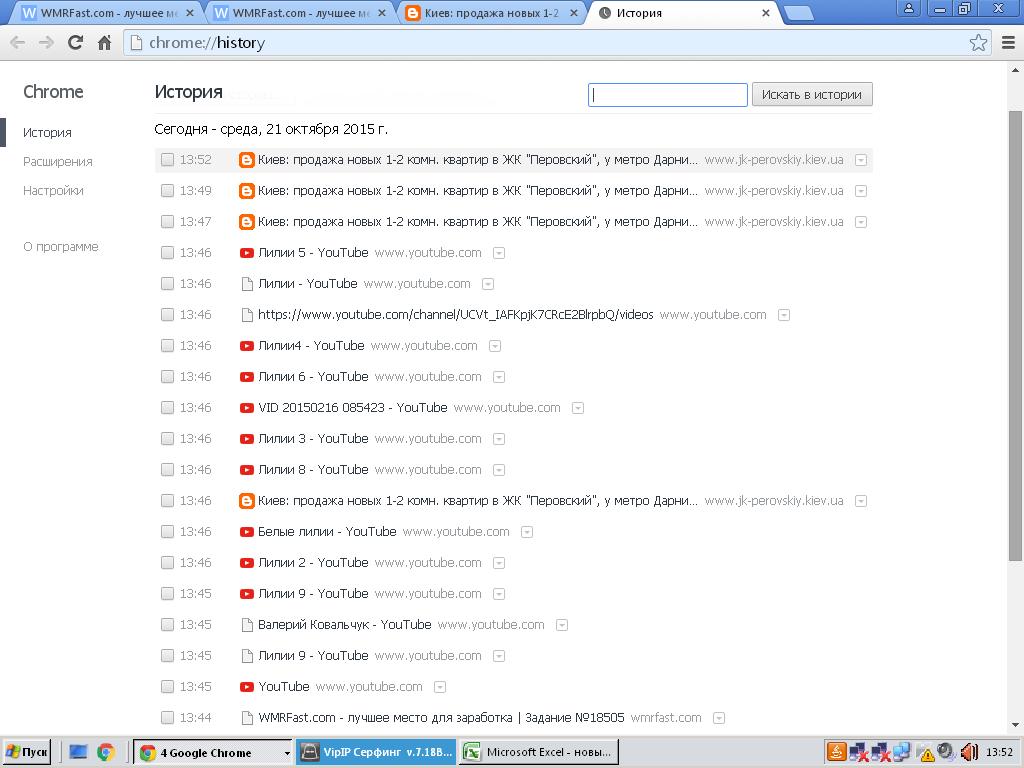Check the box for the 13:47 entry
Viewport: 1024px width, 768px height.
pyautogui.click(x=167, y=222)
